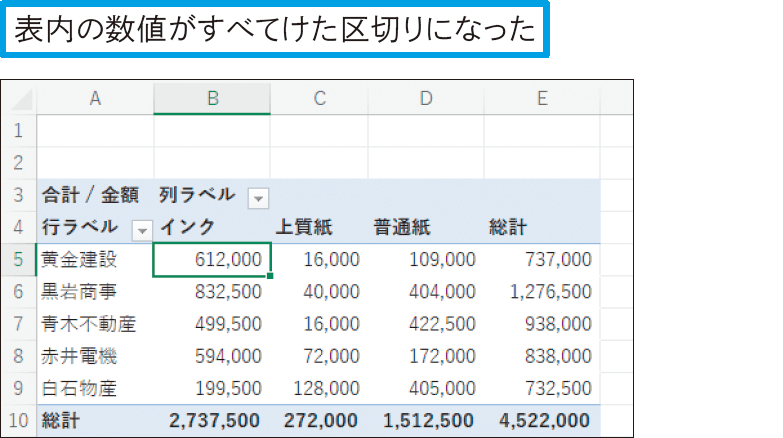Click cell with value 838,000
783x438 pixels.
542,356
